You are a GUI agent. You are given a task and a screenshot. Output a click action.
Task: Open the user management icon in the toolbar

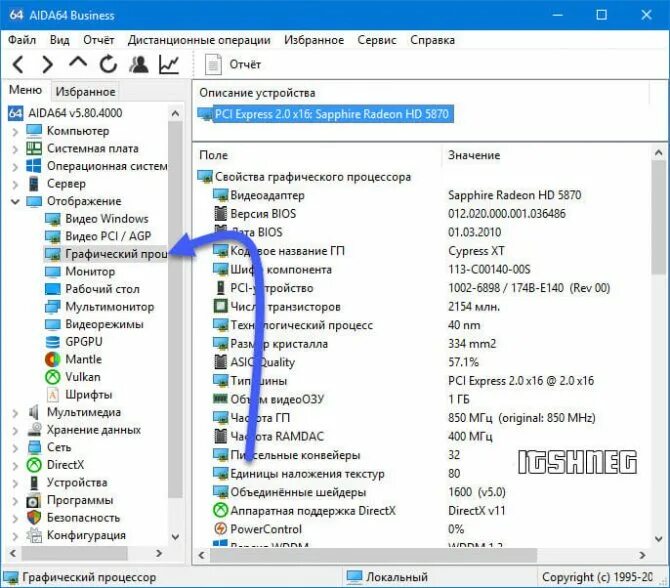[x=138, y=65]
